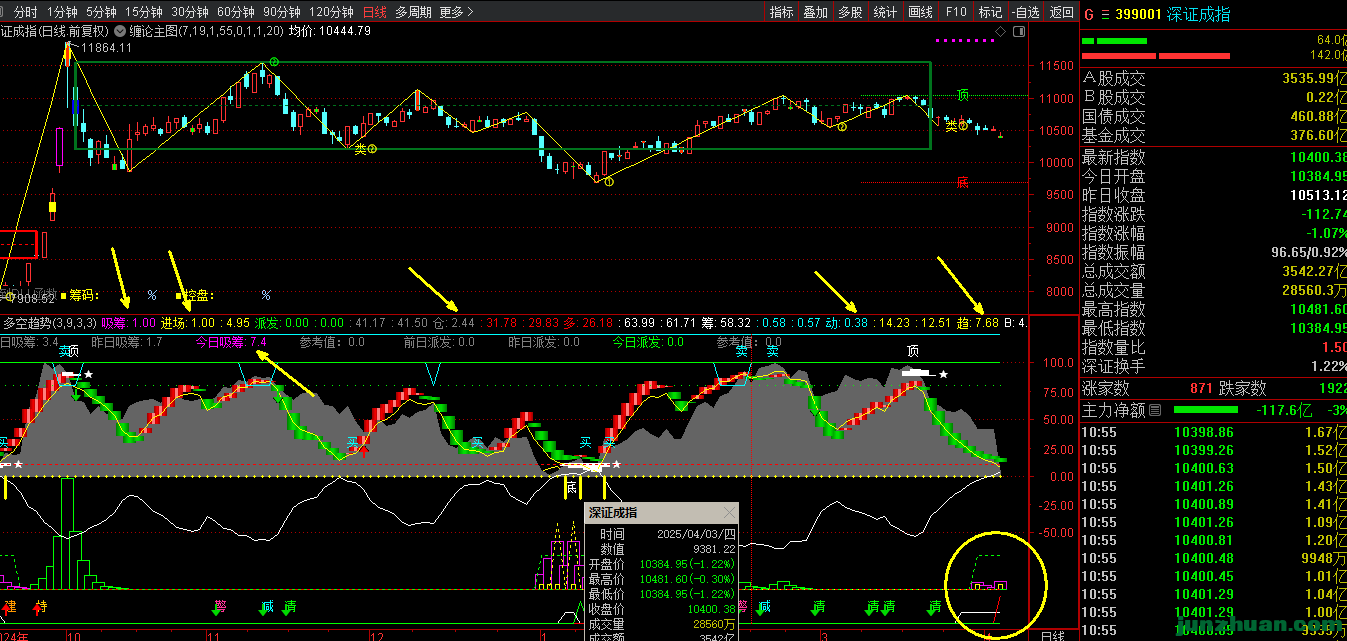Viewport: 1347px width, 641px height.
Task: Select tick row with price 10398.86
Action: (x=1213, y=432)
